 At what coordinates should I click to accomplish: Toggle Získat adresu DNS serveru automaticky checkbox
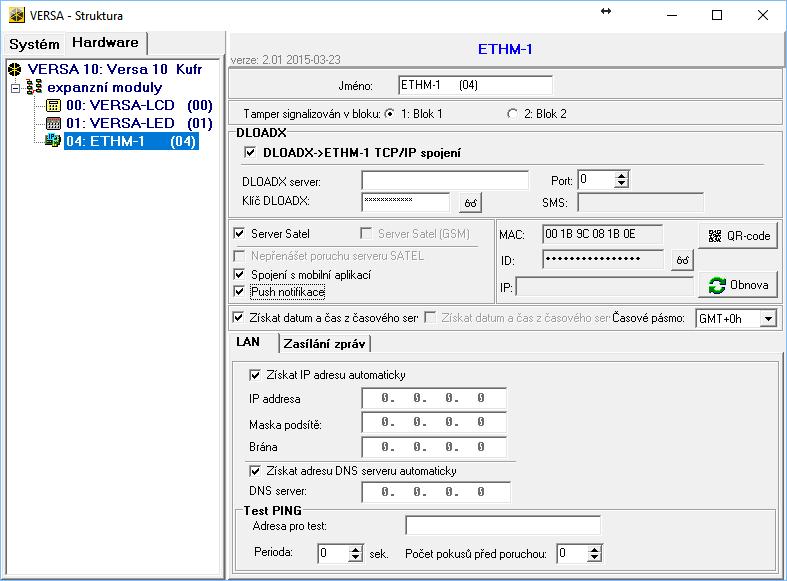click(x=255, y=471)
